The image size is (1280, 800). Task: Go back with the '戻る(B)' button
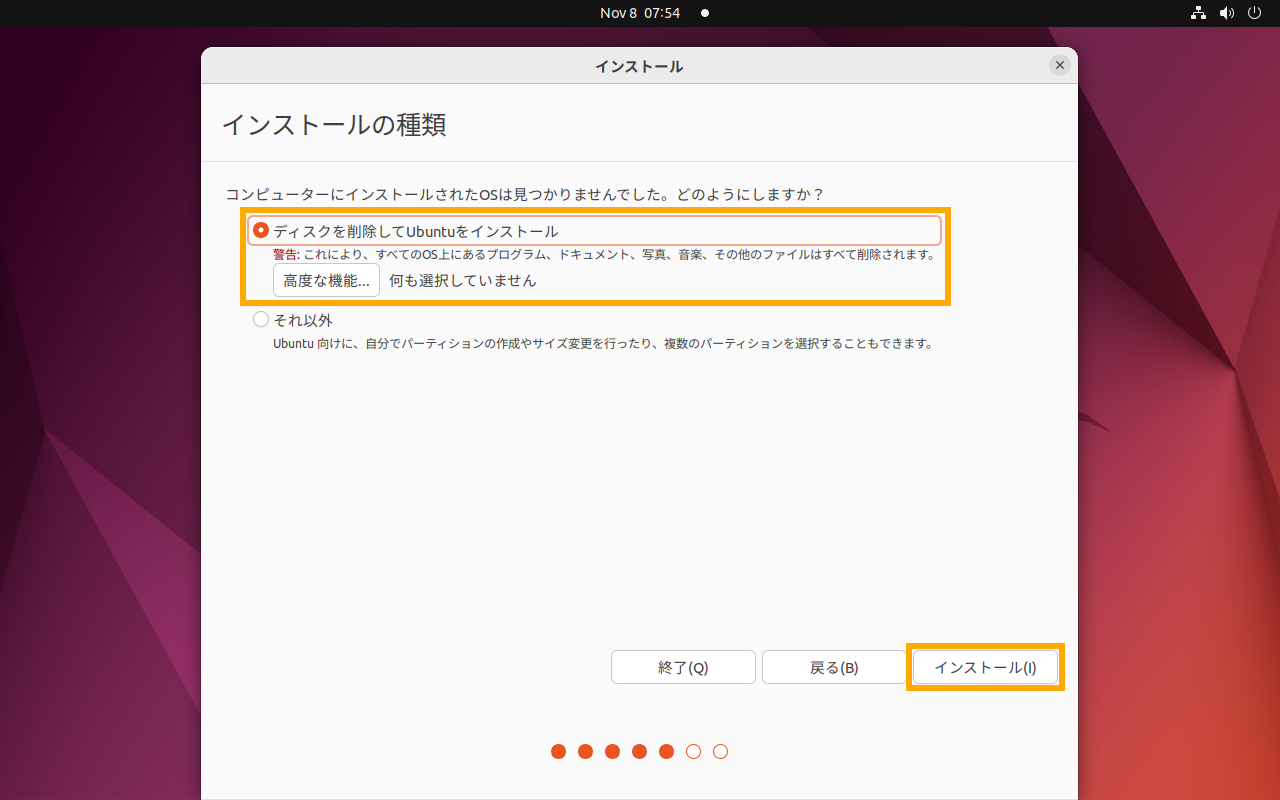(834, 667)
